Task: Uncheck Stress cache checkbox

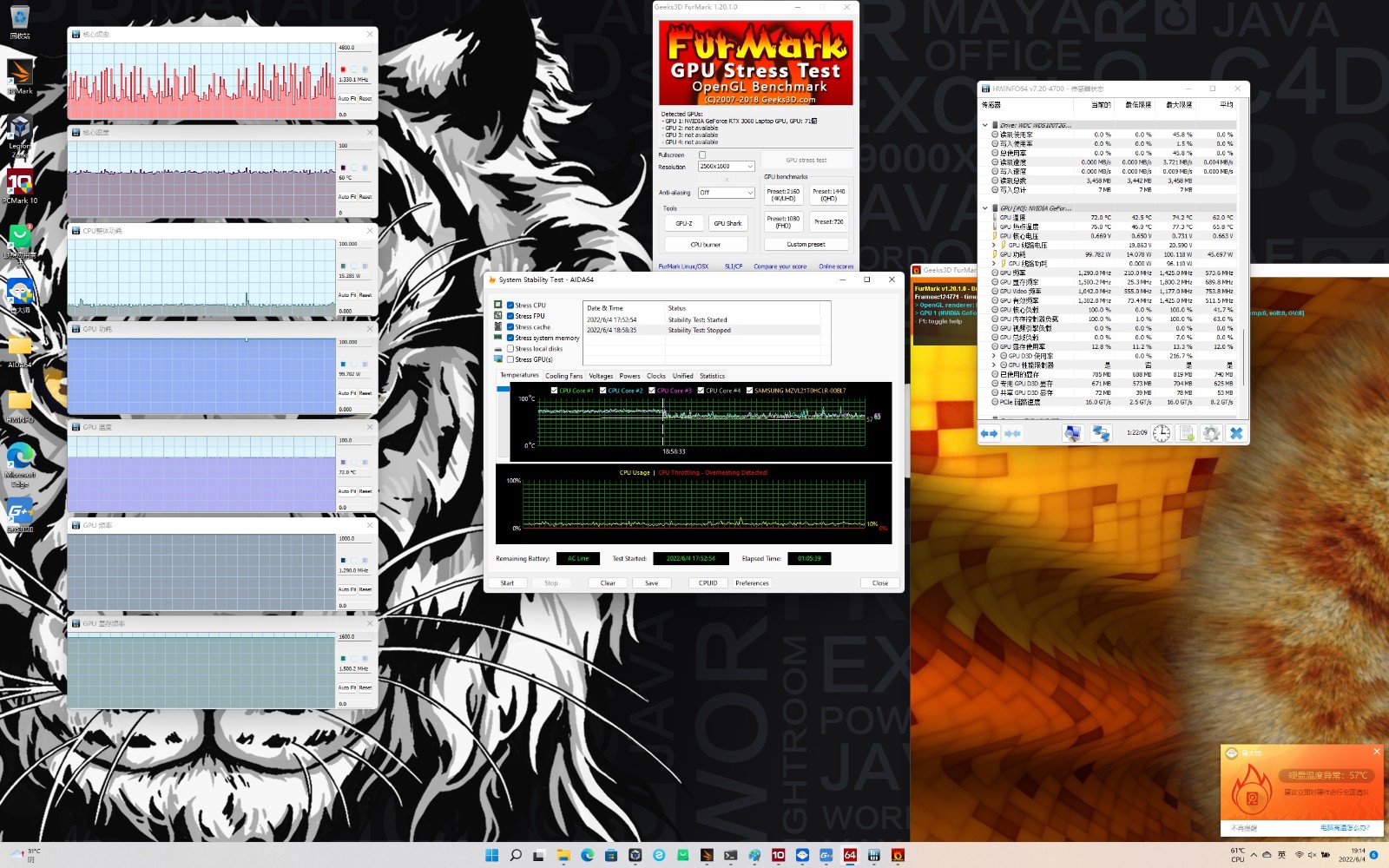Action: pyautogui.click(x=510, y=327)
